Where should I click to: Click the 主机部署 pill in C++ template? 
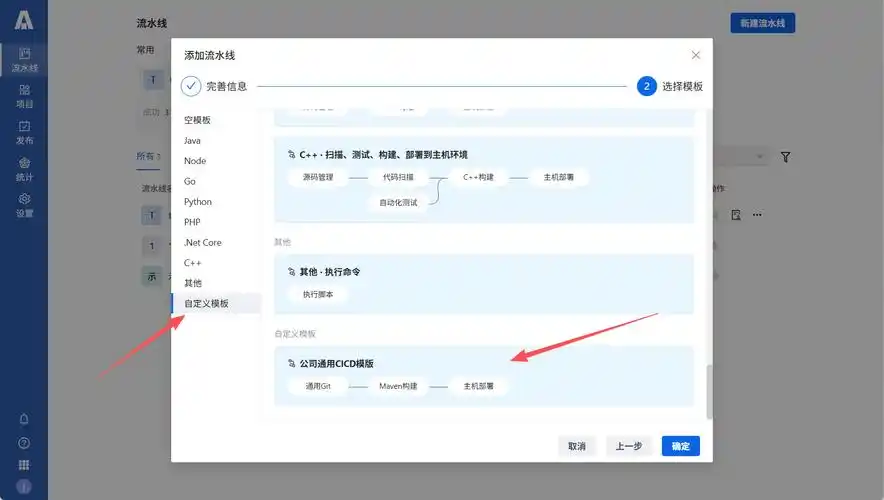click(x=558, y=177)
